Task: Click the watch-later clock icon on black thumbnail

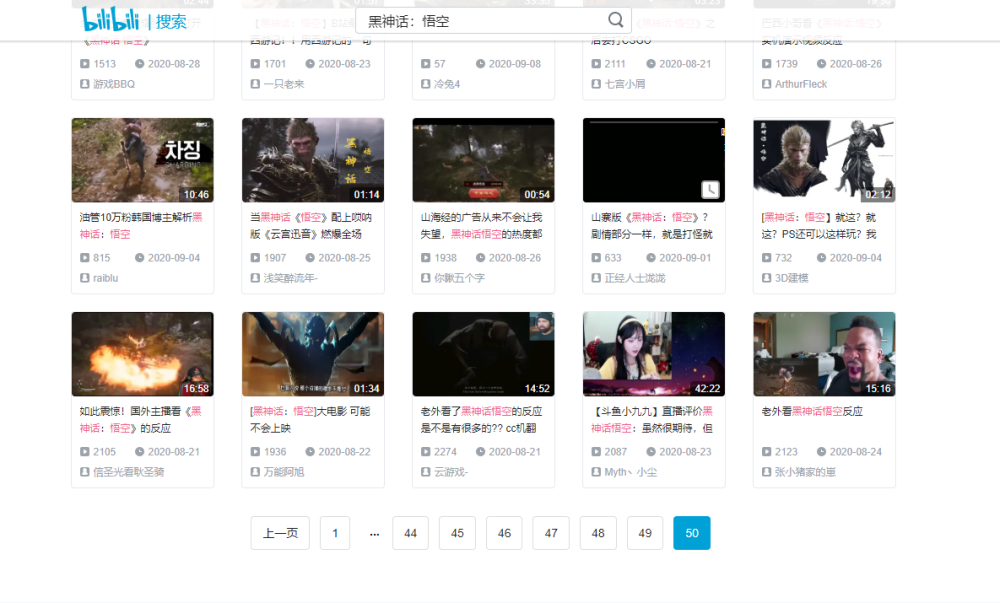Action: tap(710, 189)
